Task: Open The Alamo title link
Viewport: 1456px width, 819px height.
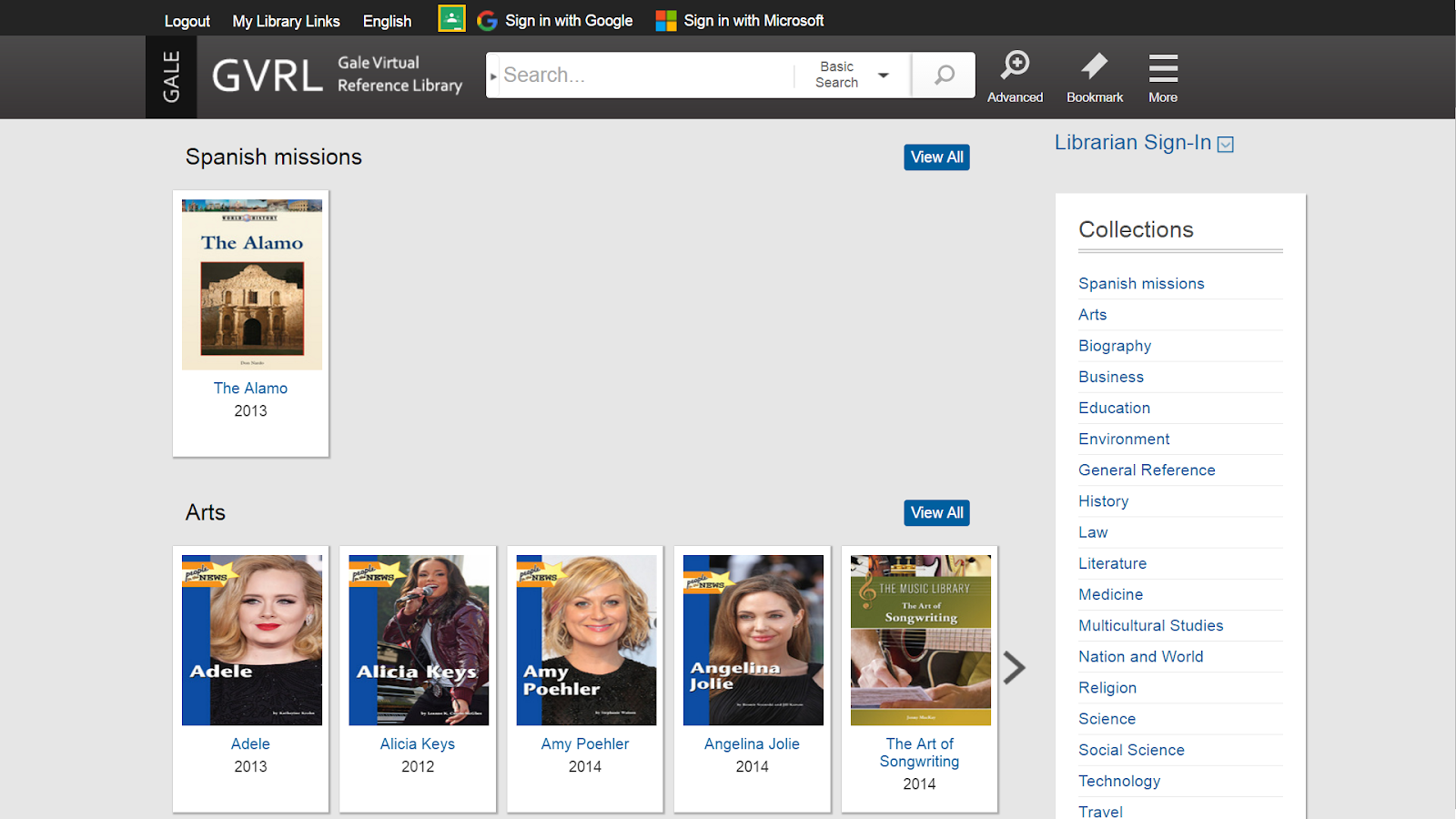Action: click(x=250, y=389)
